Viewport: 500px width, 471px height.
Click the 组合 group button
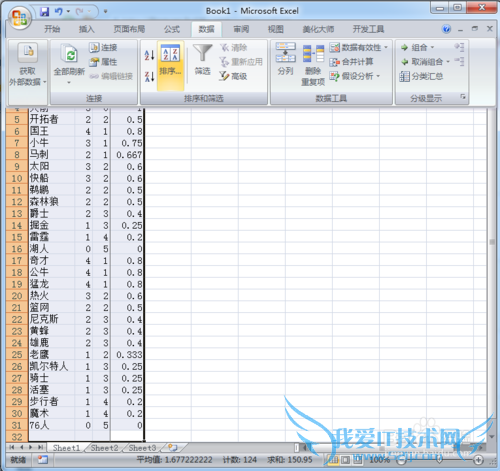click(x=414, y=47)
